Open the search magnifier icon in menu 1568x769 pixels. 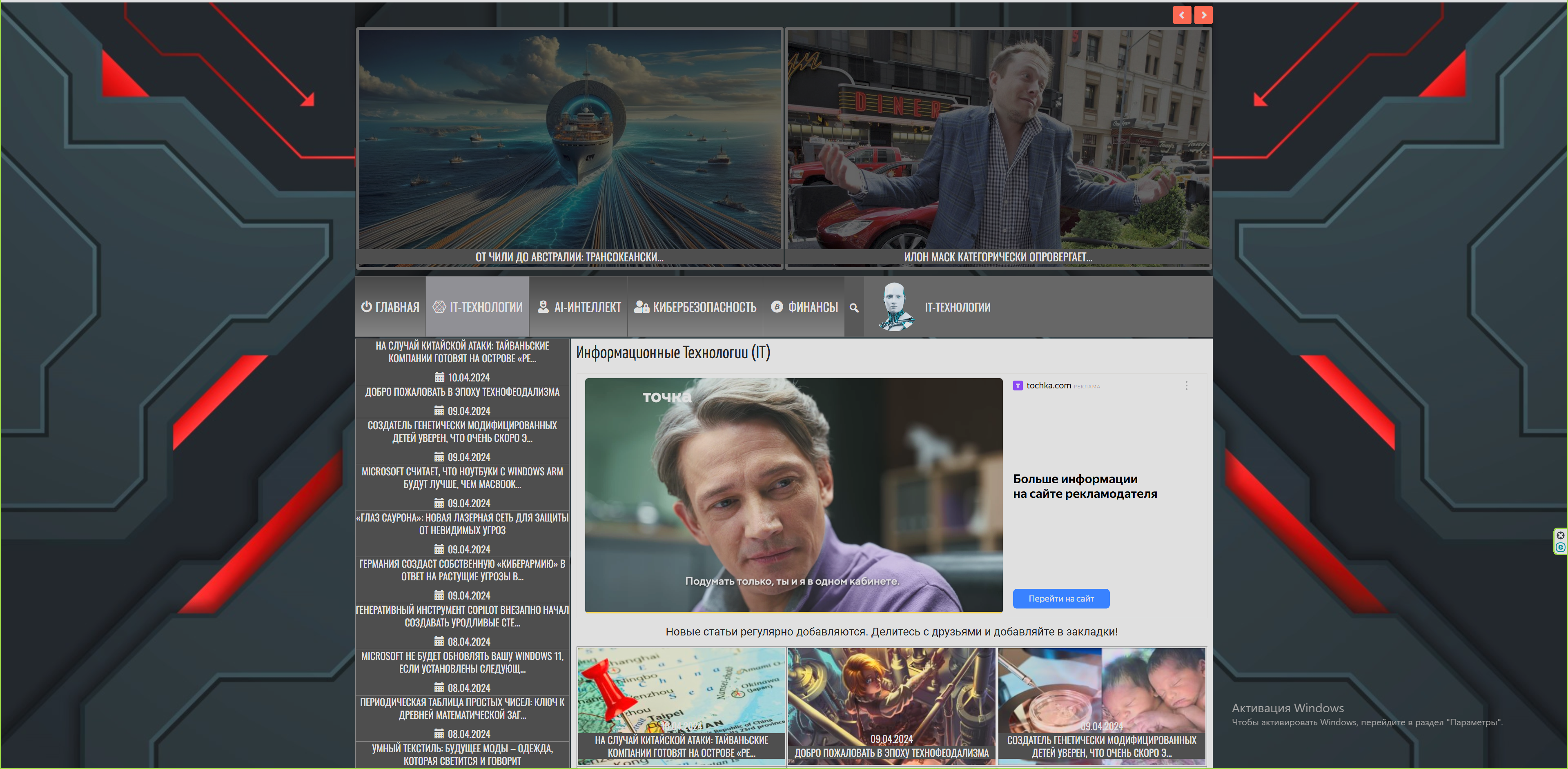(x=854, y=308)
